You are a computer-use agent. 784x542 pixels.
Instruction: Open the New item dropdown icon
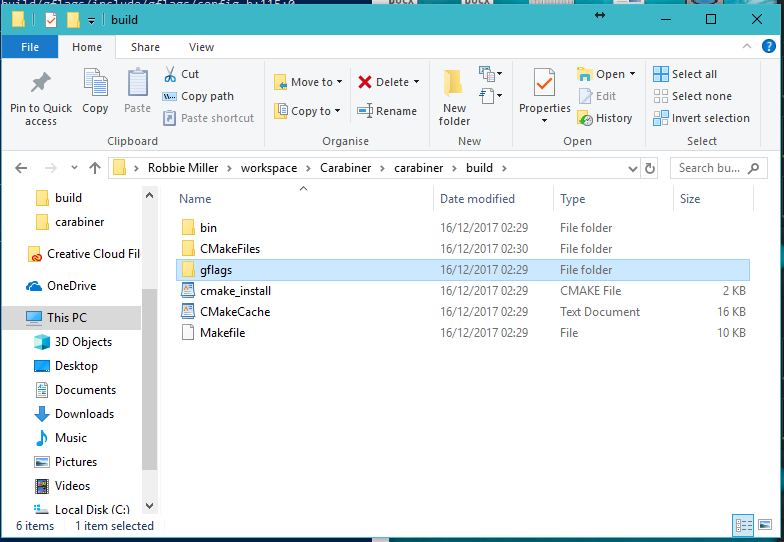tap(490, 74)
